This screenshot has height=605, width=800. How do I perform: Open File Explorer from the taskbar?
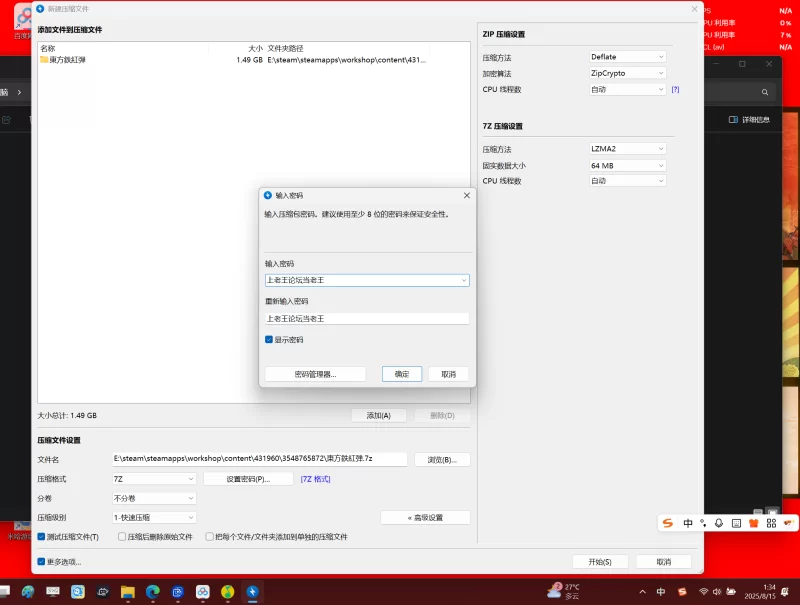(x=128, y=592)
